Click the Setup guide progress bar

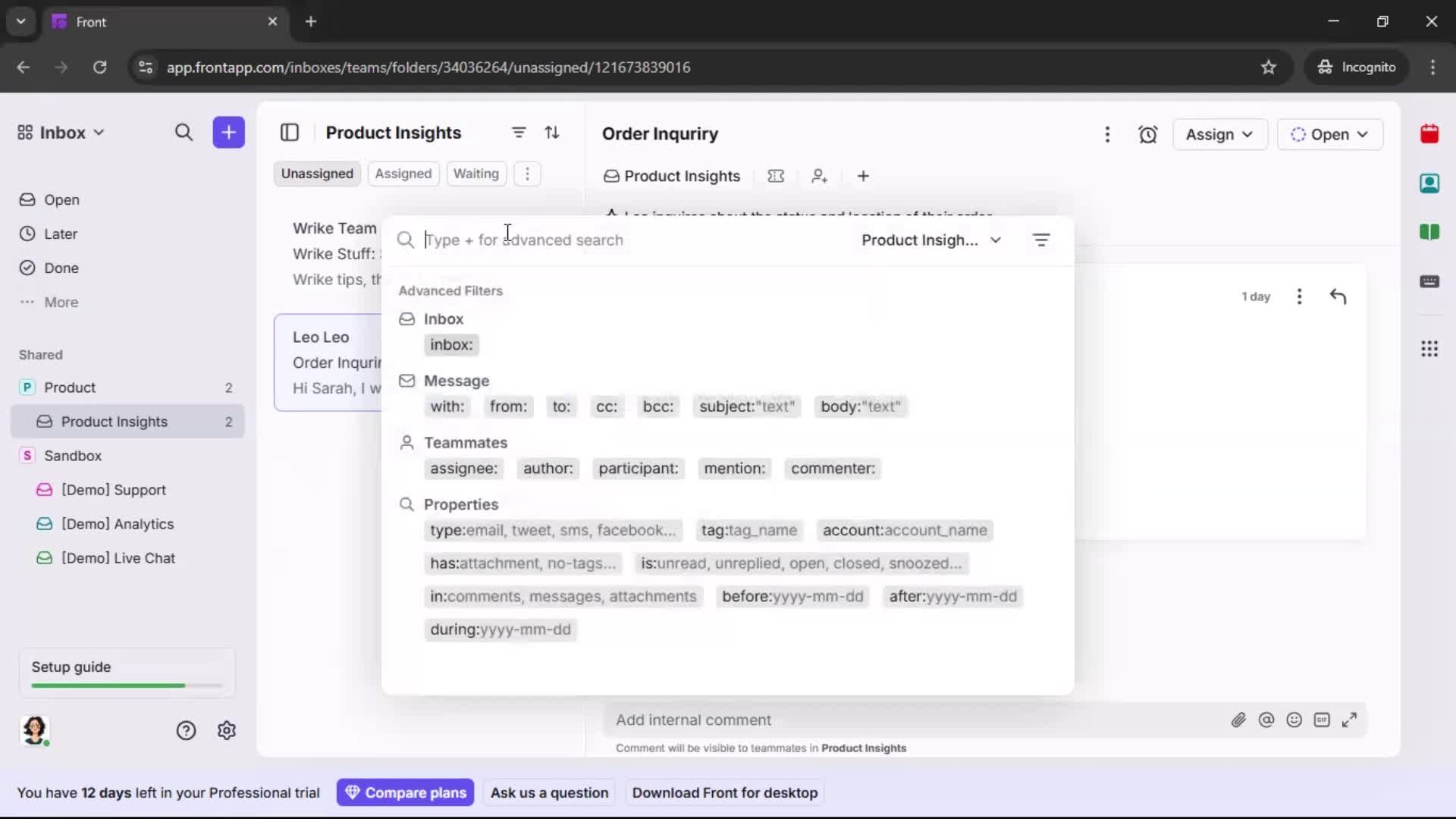(x=124, y=685)
